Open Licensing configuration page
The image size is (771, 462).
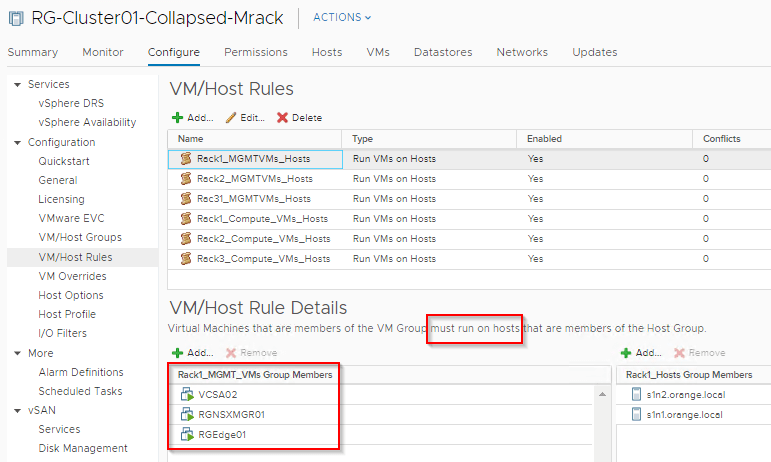coord(61,199)
